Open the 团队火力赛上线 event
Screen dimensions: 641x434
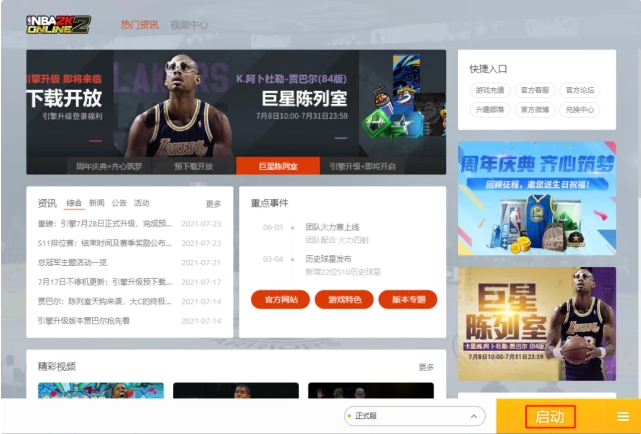(x=332, y=227)
